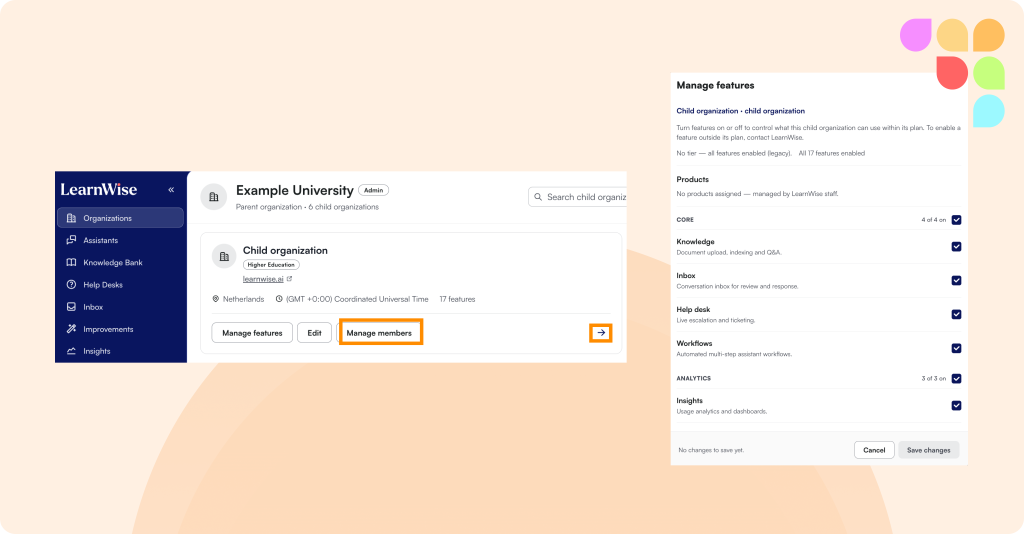Uncheck the Inbox feature checkbox

coord(956,281)
